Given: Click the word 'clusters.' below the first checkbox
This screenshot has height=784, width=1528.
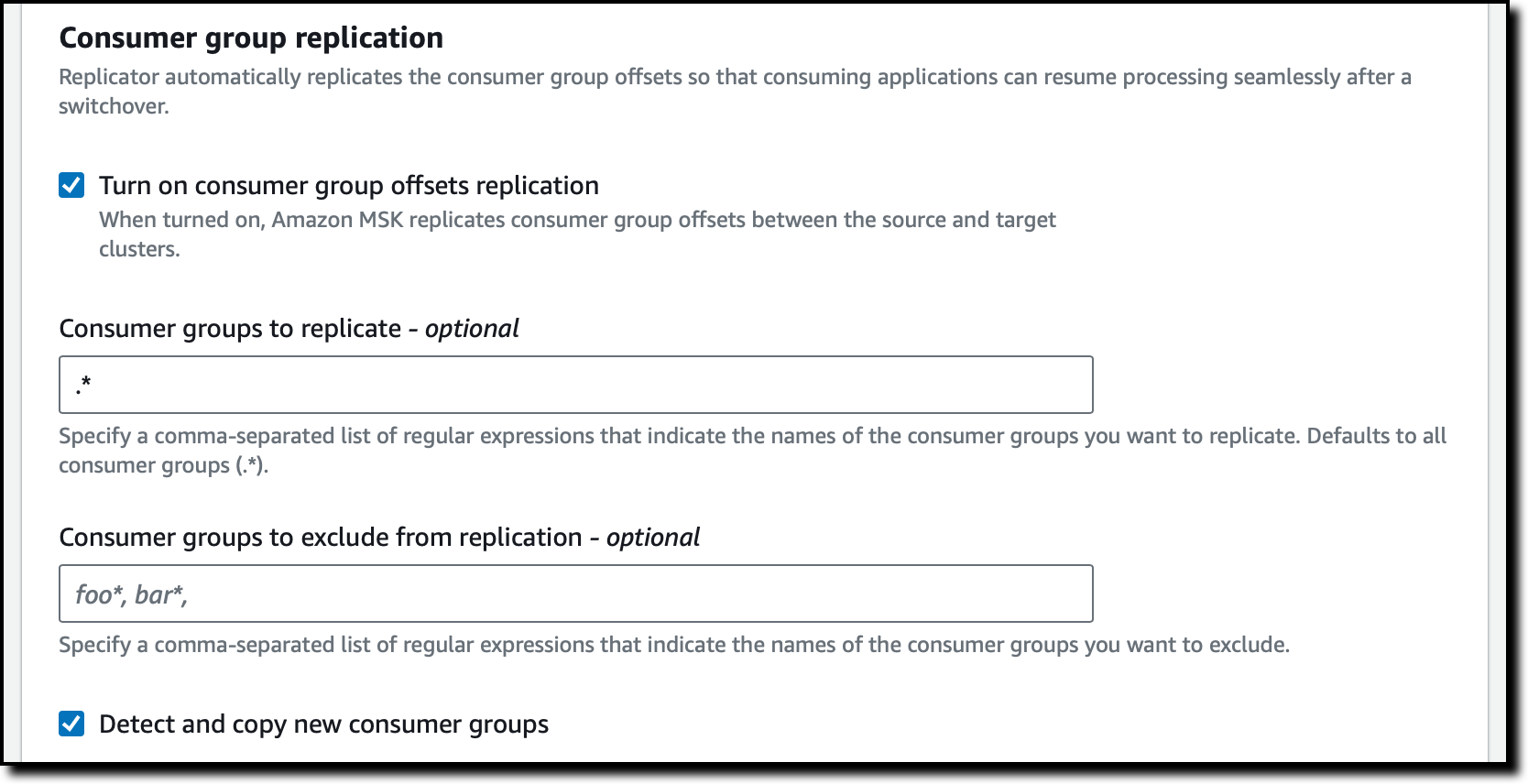Looking at the screenshot, I should coord(139,249).
